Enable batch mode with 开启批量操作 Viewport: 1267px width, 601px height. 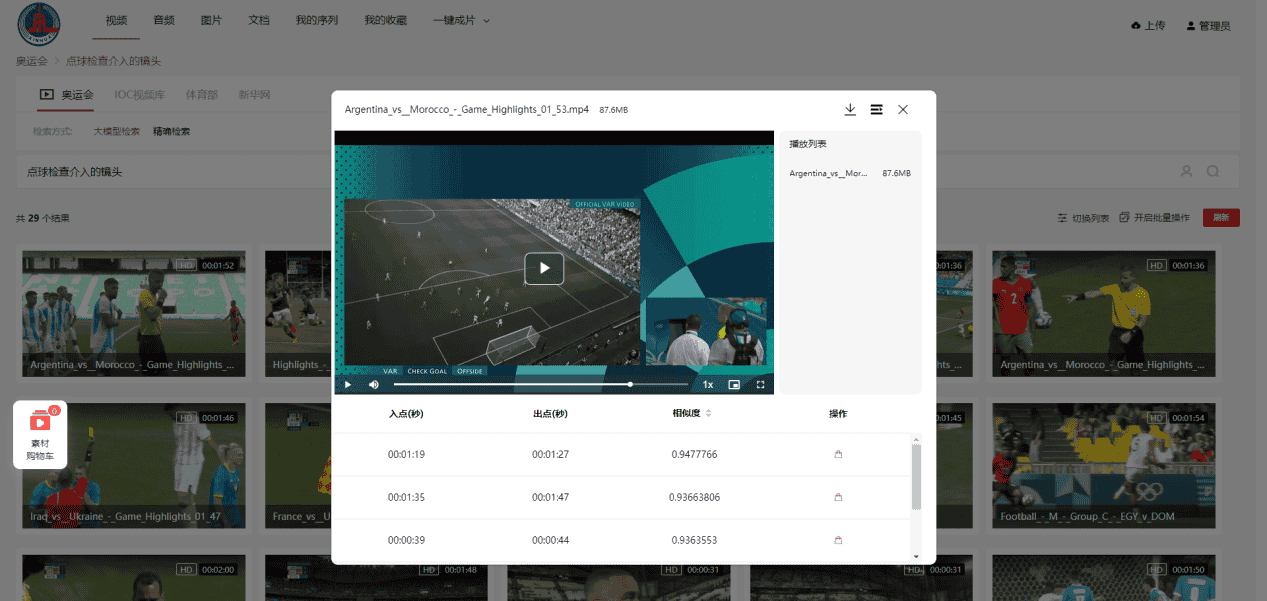click(x=1154, y=217)
